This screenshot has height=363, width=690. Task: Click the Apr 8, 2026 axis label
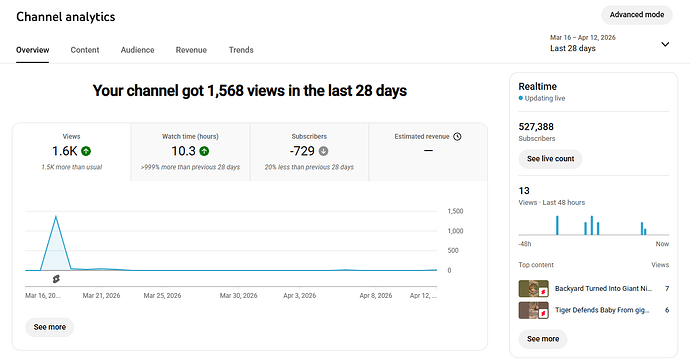tap(376, 296)
